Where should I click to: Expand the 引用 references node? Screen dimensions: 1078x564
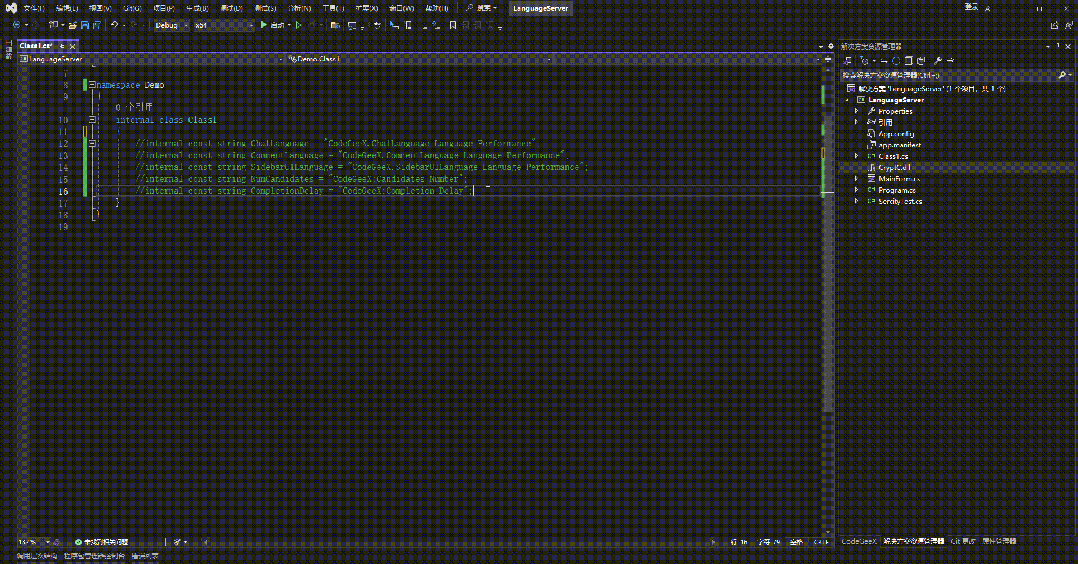point(857,122)
